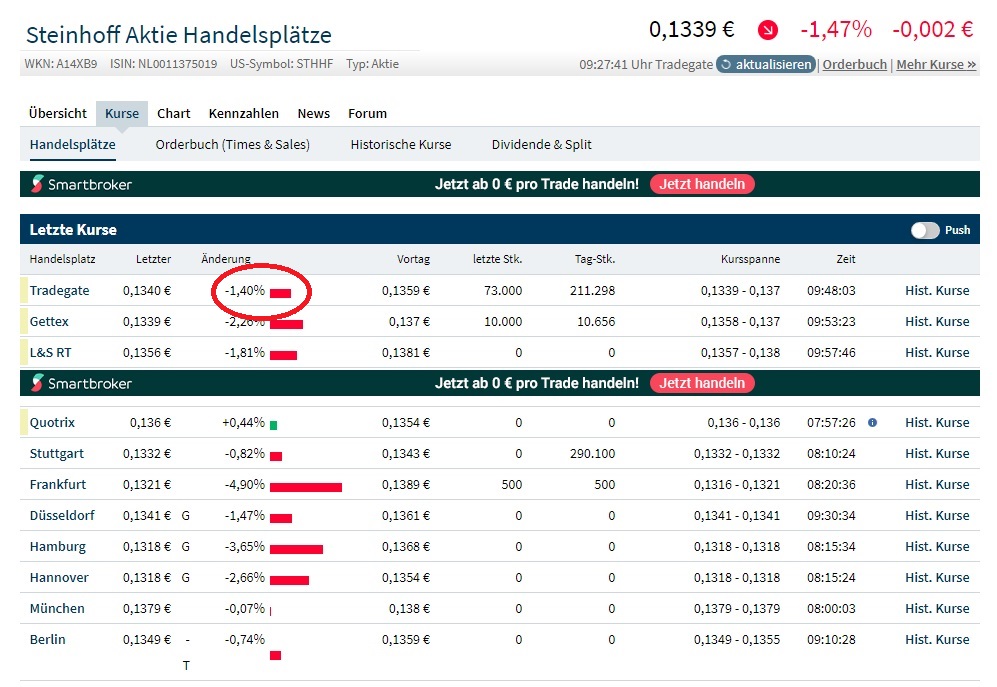Open the Düsseldorf exchange link
The width and height of the screenshot is (997, 687).
pos(62,515)
